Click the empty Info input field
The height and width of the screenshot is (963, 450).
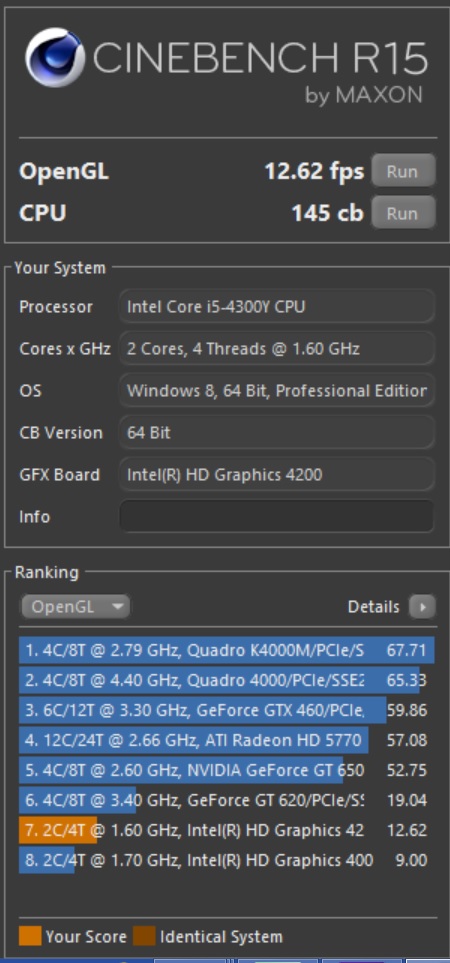[x=277, y=517]
